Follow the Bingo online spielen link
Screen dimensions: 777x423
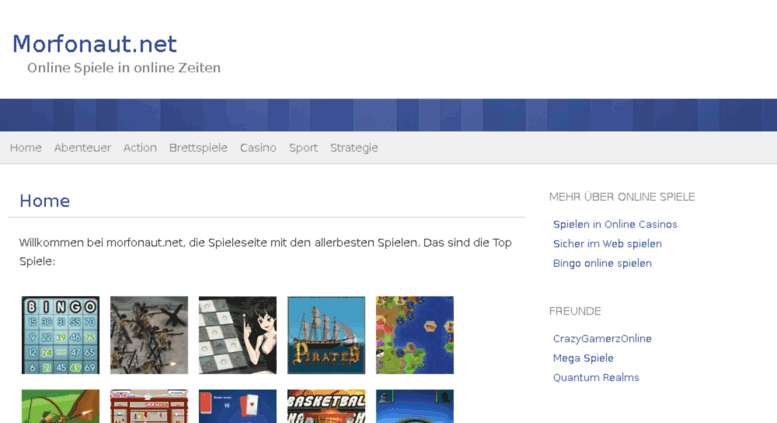pyautogui.click(x=602, y=263)
